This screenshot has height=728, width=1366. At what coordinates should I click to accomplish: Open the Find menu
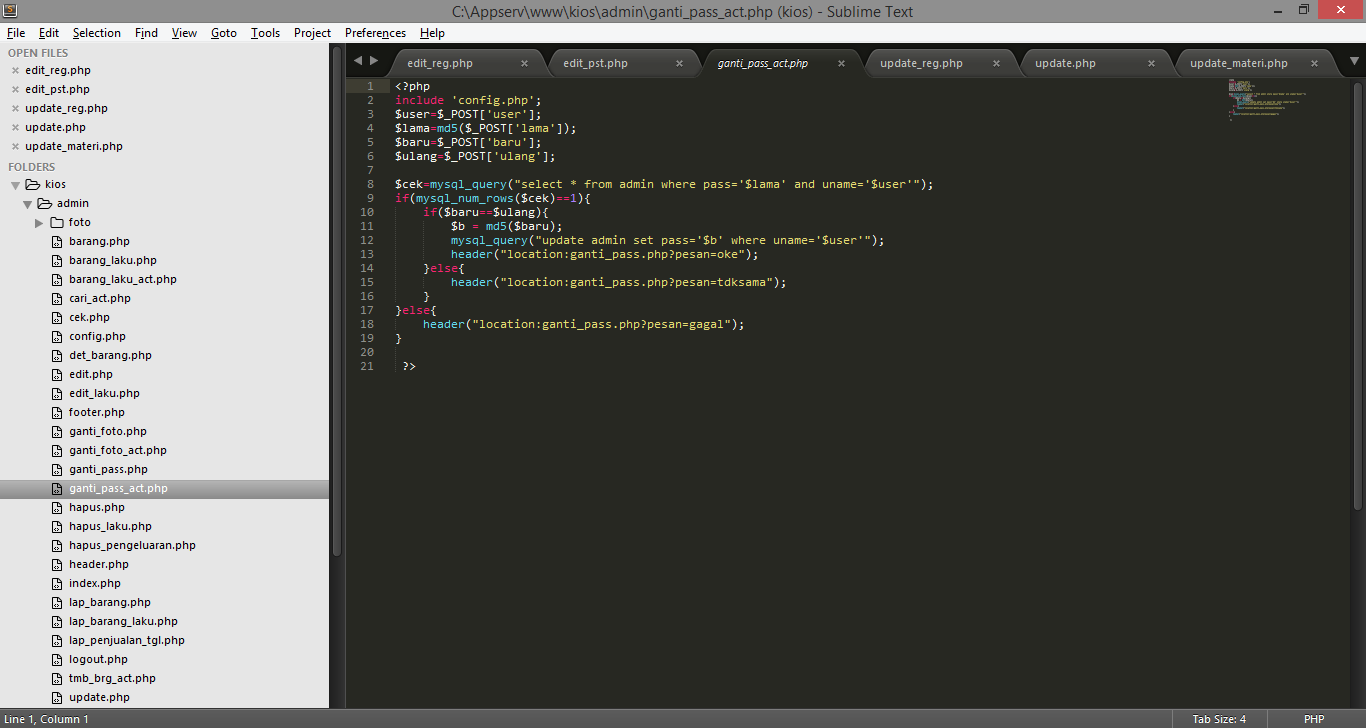pos(146,33)
